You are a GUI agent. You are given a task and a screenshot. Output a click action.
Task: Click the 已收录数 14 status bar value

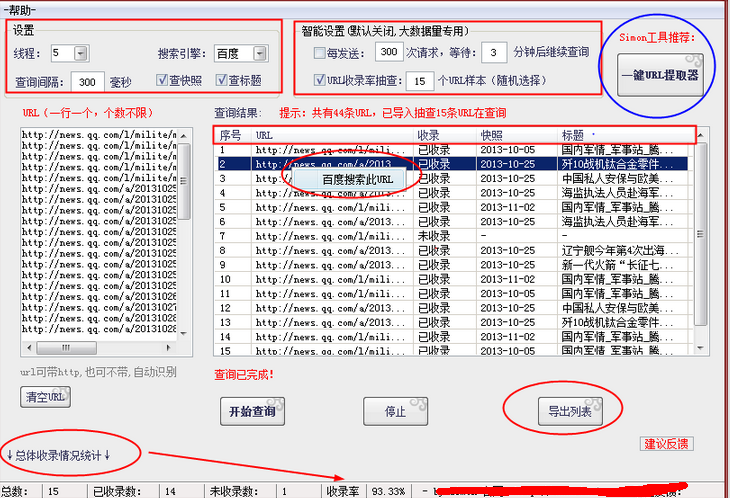click(x=170, y=491)
